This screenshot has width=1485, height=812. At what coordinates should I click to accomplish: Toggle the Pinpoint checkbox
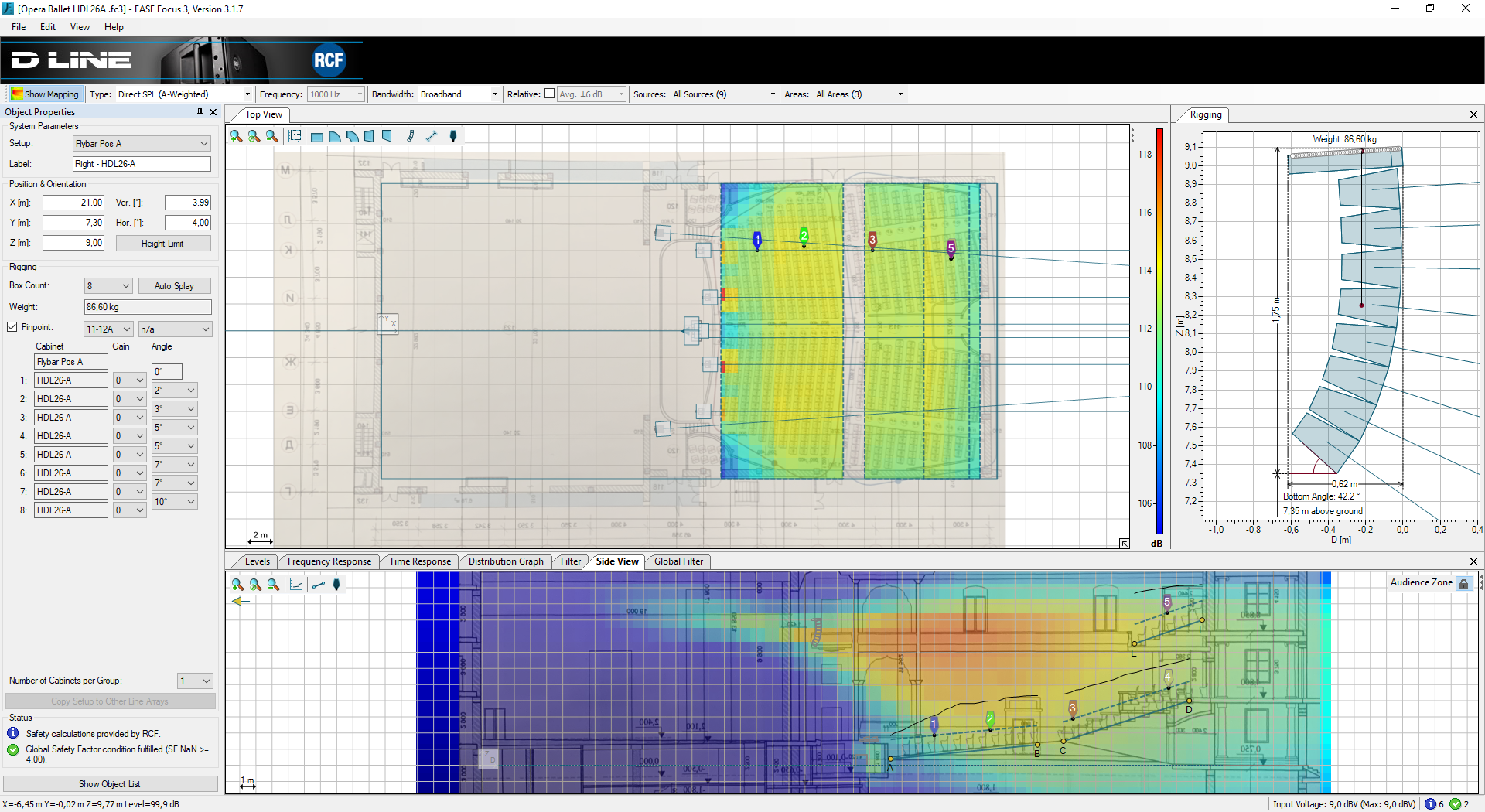tap(12, 327)
